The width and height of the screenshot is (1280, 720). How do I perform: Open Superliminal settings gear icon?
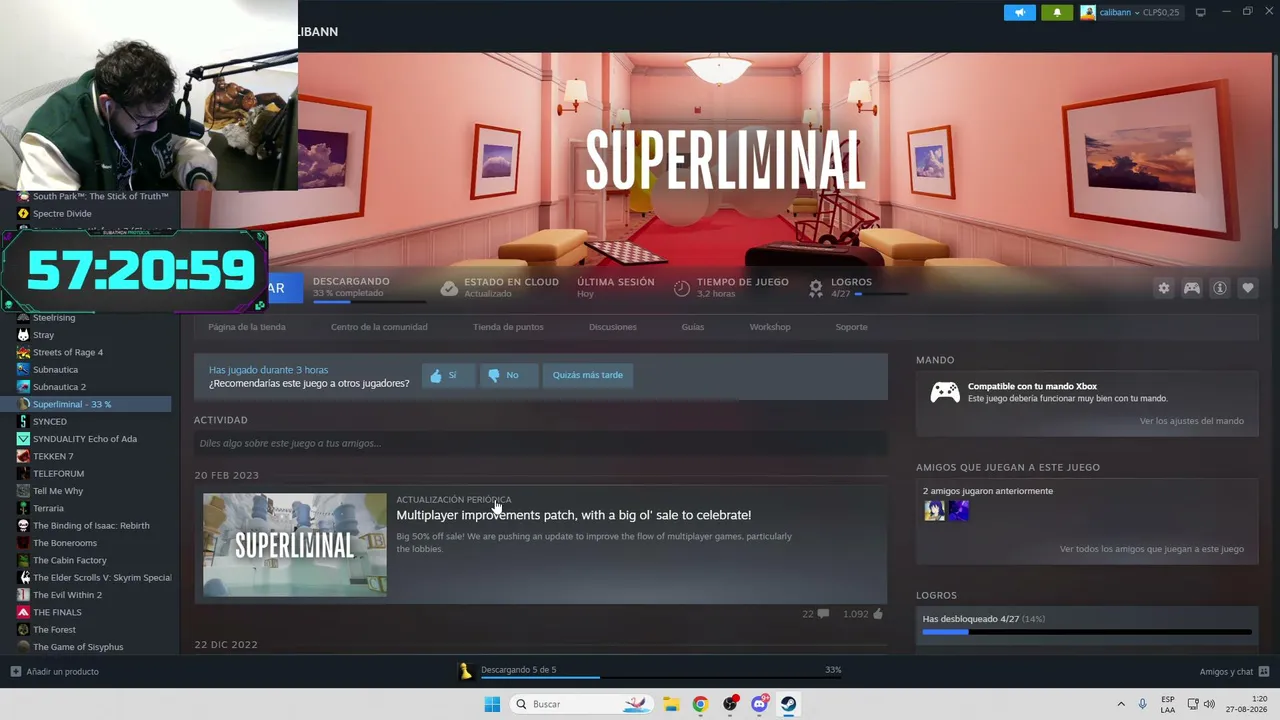tap(1164, 288)
